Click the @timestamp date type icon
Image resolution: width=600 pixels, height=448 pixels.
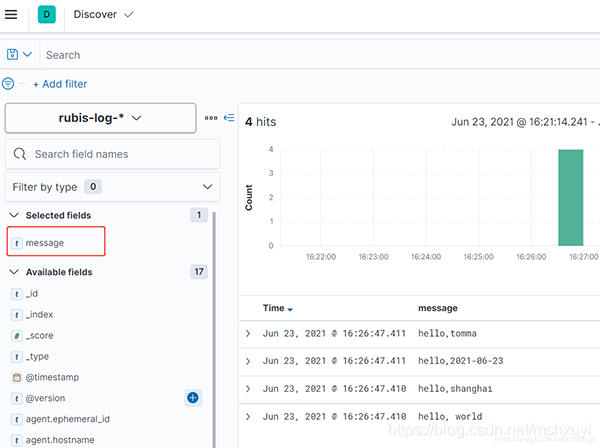coord(16,378)
